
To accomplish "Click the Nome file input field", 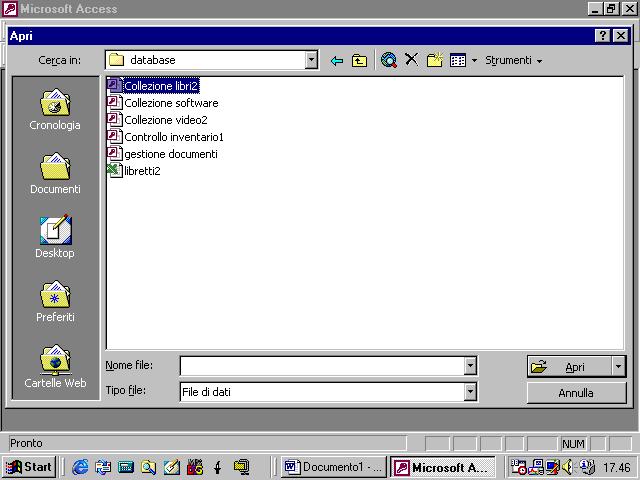I will pos(322,366).
